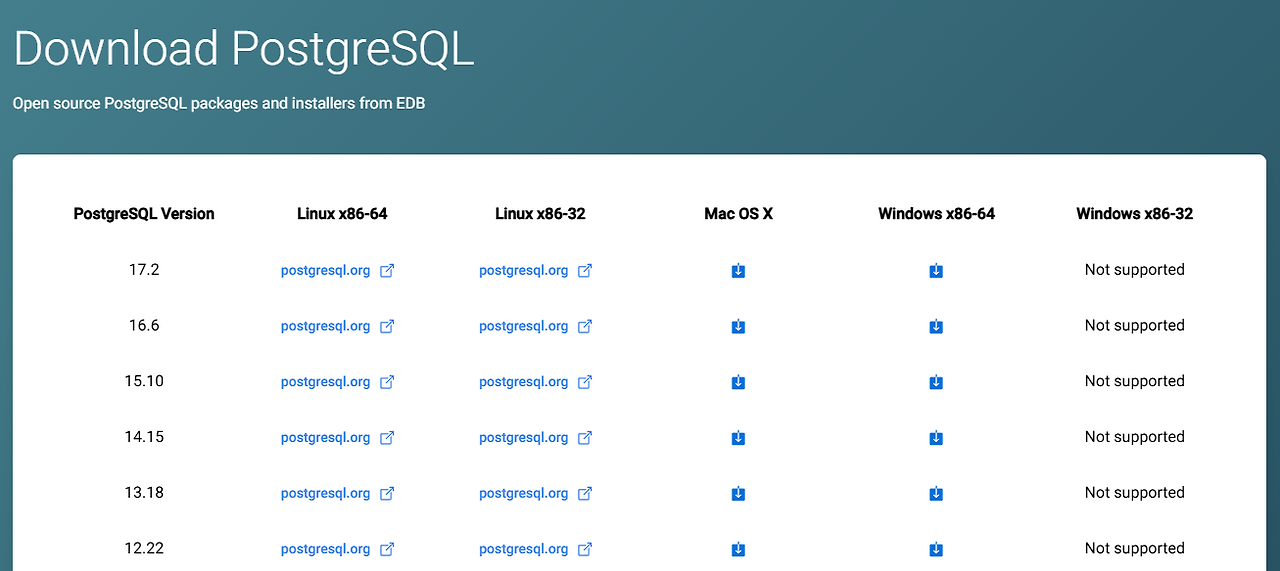Click version number 17.2

tap(144, 270)
